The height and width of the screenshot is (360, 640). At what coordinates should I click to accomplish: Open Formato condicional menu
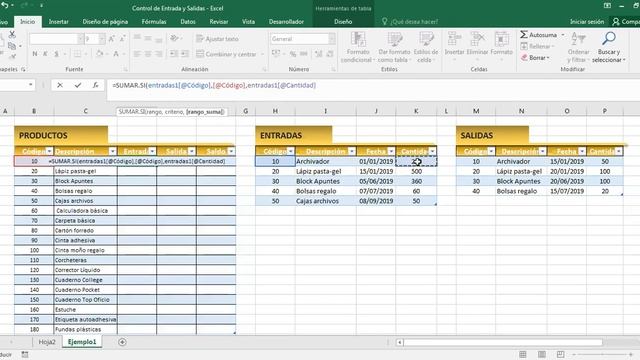click(358, 47)
